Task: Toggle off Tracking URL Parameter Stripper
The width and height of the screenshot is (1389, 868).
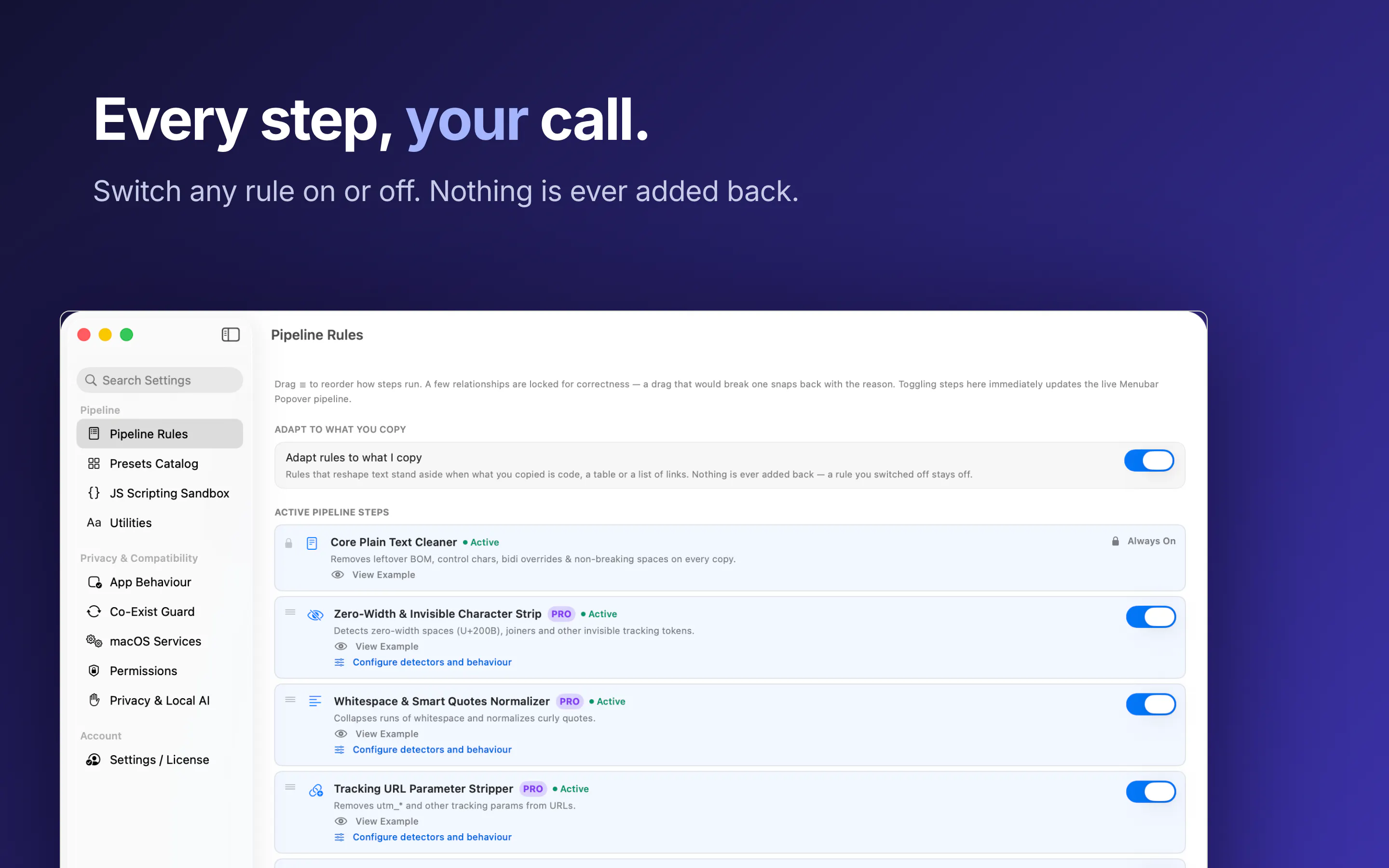Action: (1151, 792)
